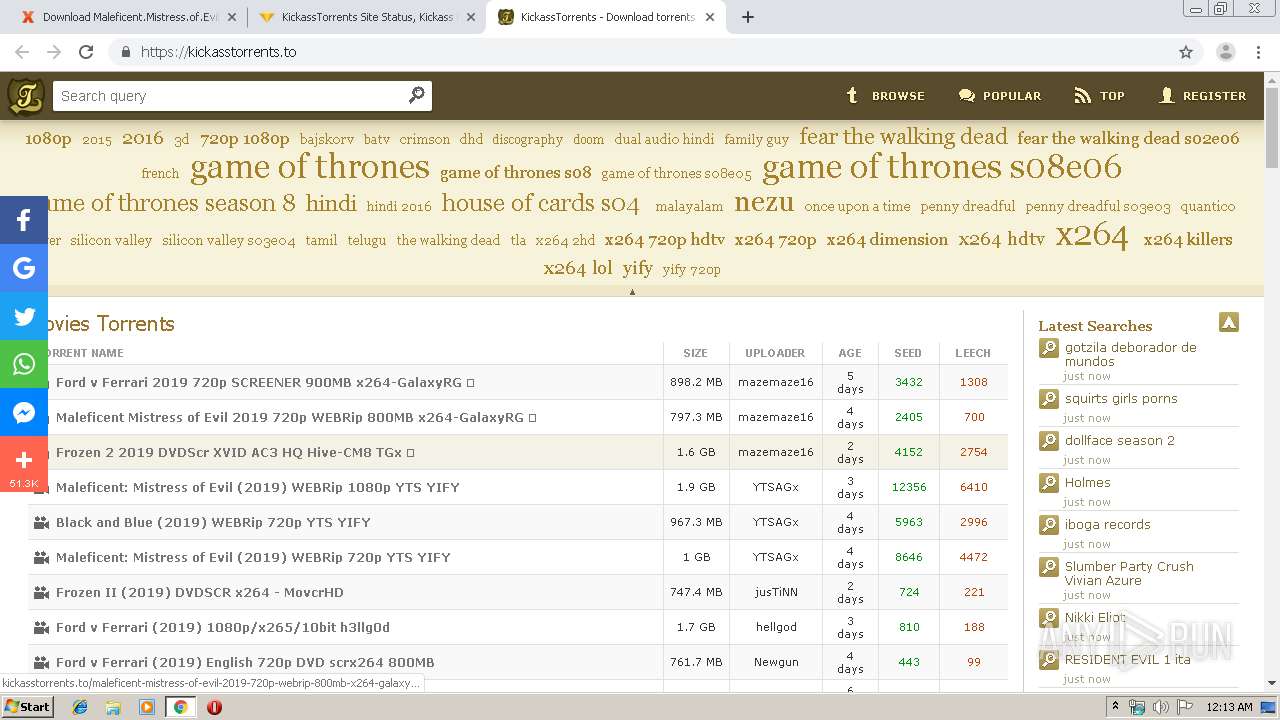
Task: Open Windows Explorer folder in taskbar
Action: [113, 707]
